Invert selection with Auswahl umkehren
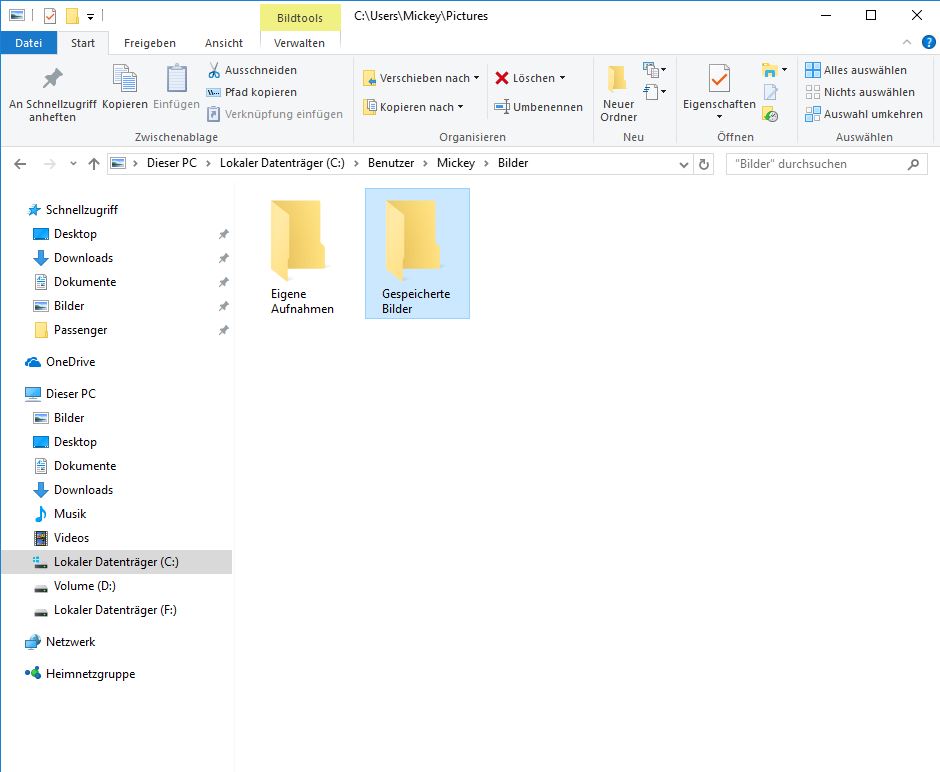Viewport: 940px width, 772px height. pyautogui.click(x=864, y=114)
